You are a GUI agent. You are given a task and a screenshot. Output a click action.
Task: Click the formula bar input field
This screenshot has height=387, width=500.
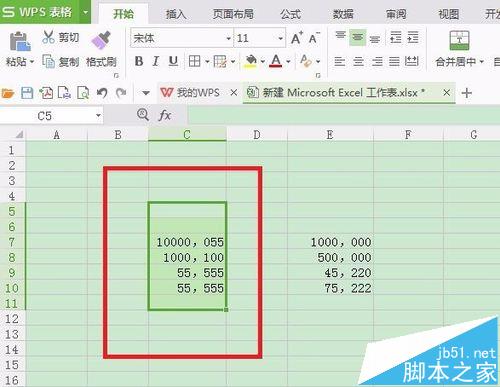coord(343,115)
